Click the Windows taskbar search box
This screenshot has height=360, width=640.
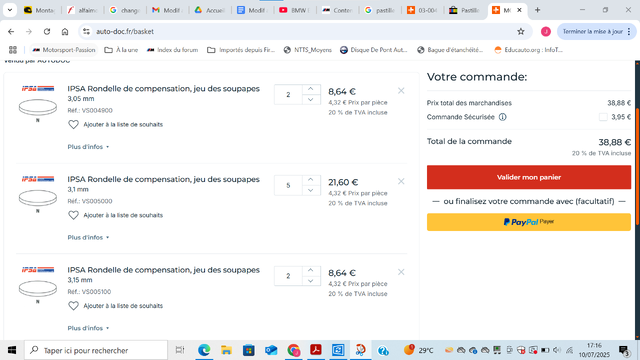pos(96,350)
